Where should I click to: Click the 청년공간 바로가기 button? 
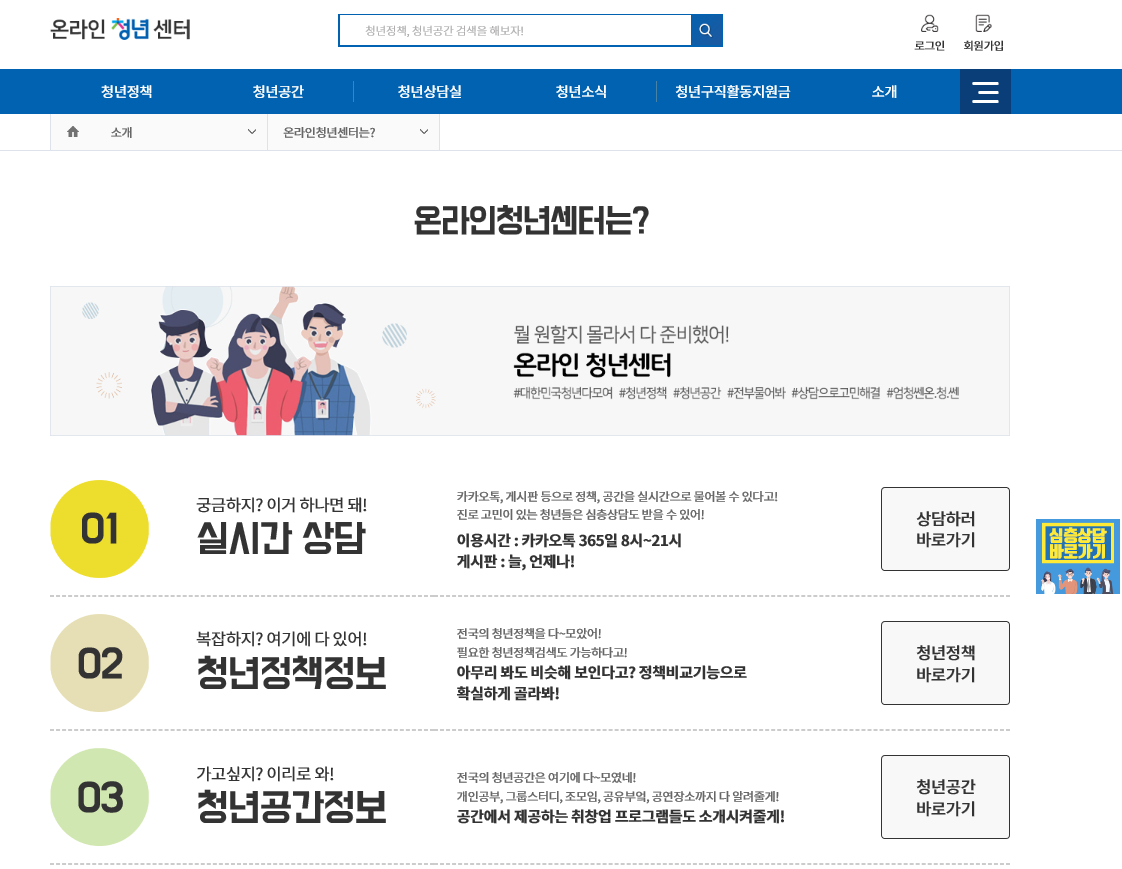(x=945, y=796)
